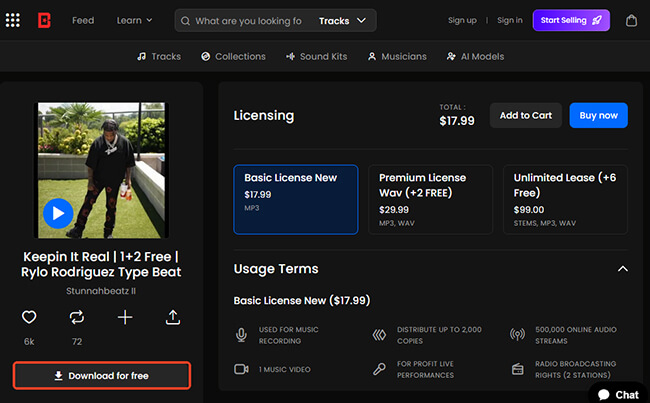
Task: Like the track with heart icon
Action: click(29, 318)
